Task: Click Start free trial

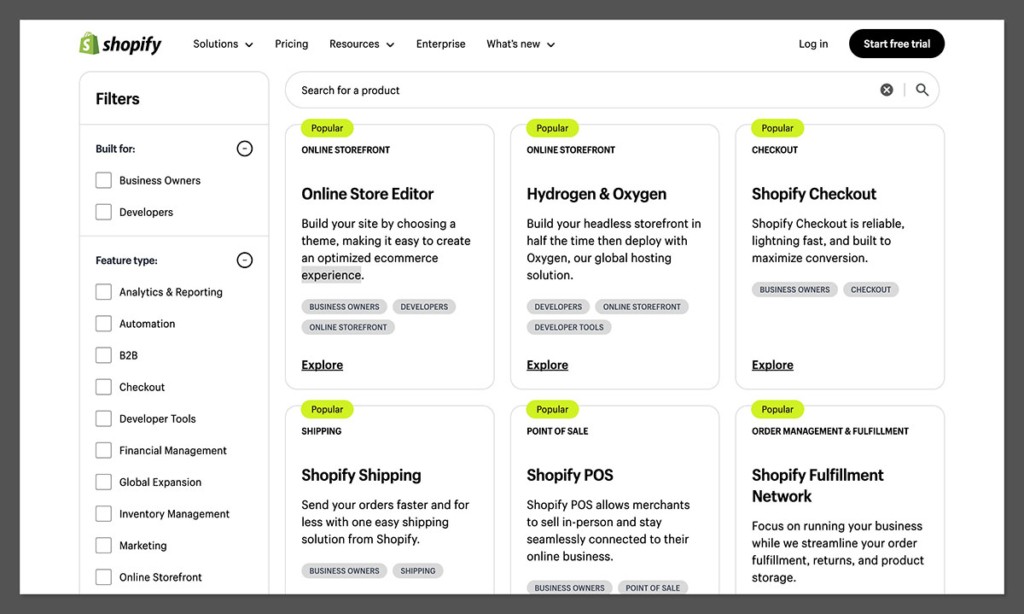Action: click(896, 43)
